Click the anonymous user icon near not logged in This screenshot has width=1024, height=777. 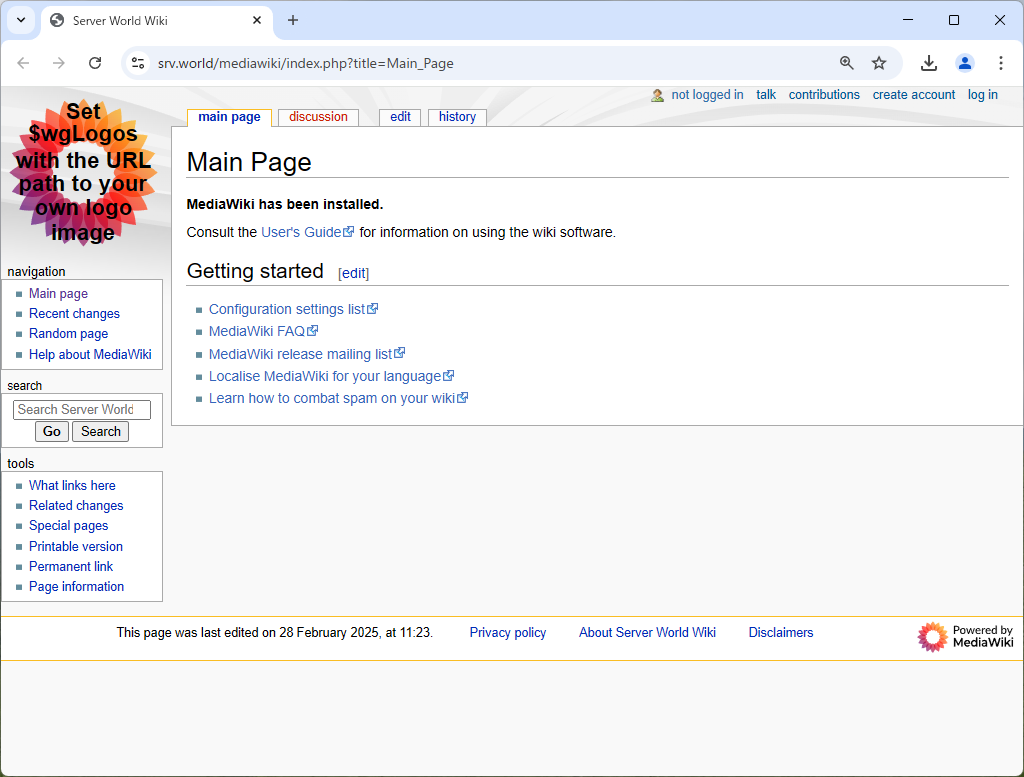657,95
